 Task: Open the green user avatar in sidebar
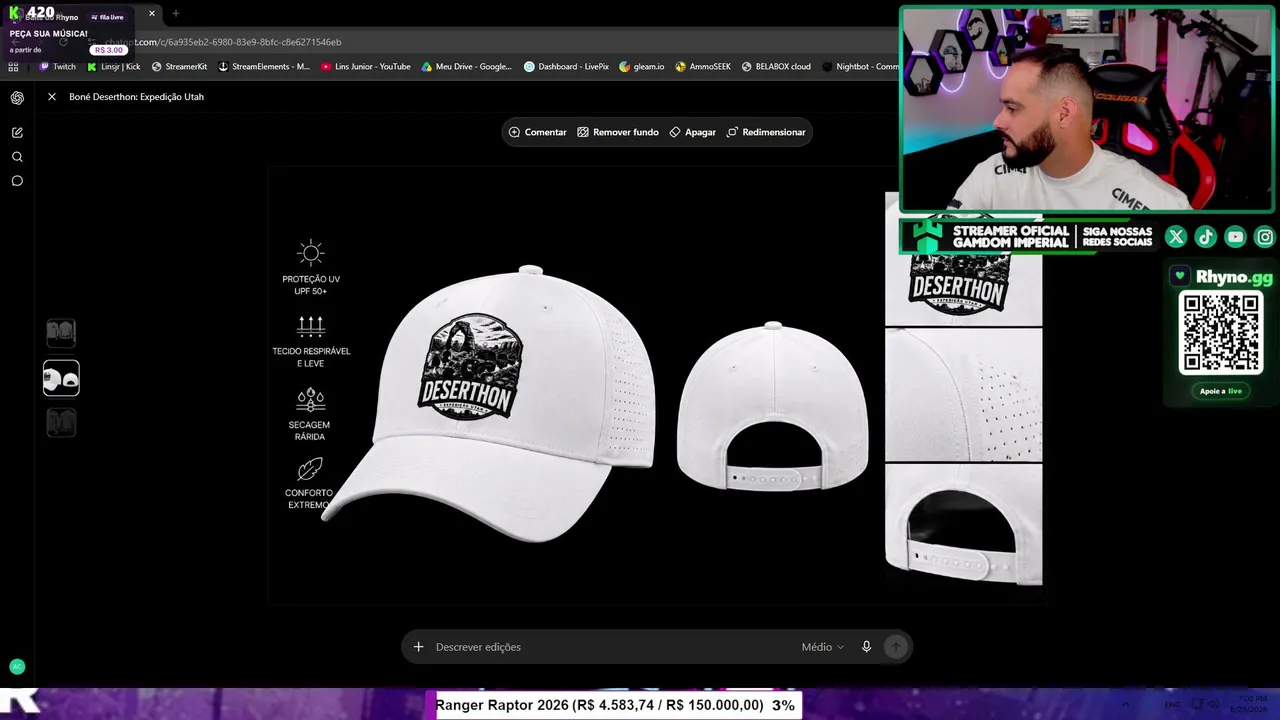click(x=17, y=667)
